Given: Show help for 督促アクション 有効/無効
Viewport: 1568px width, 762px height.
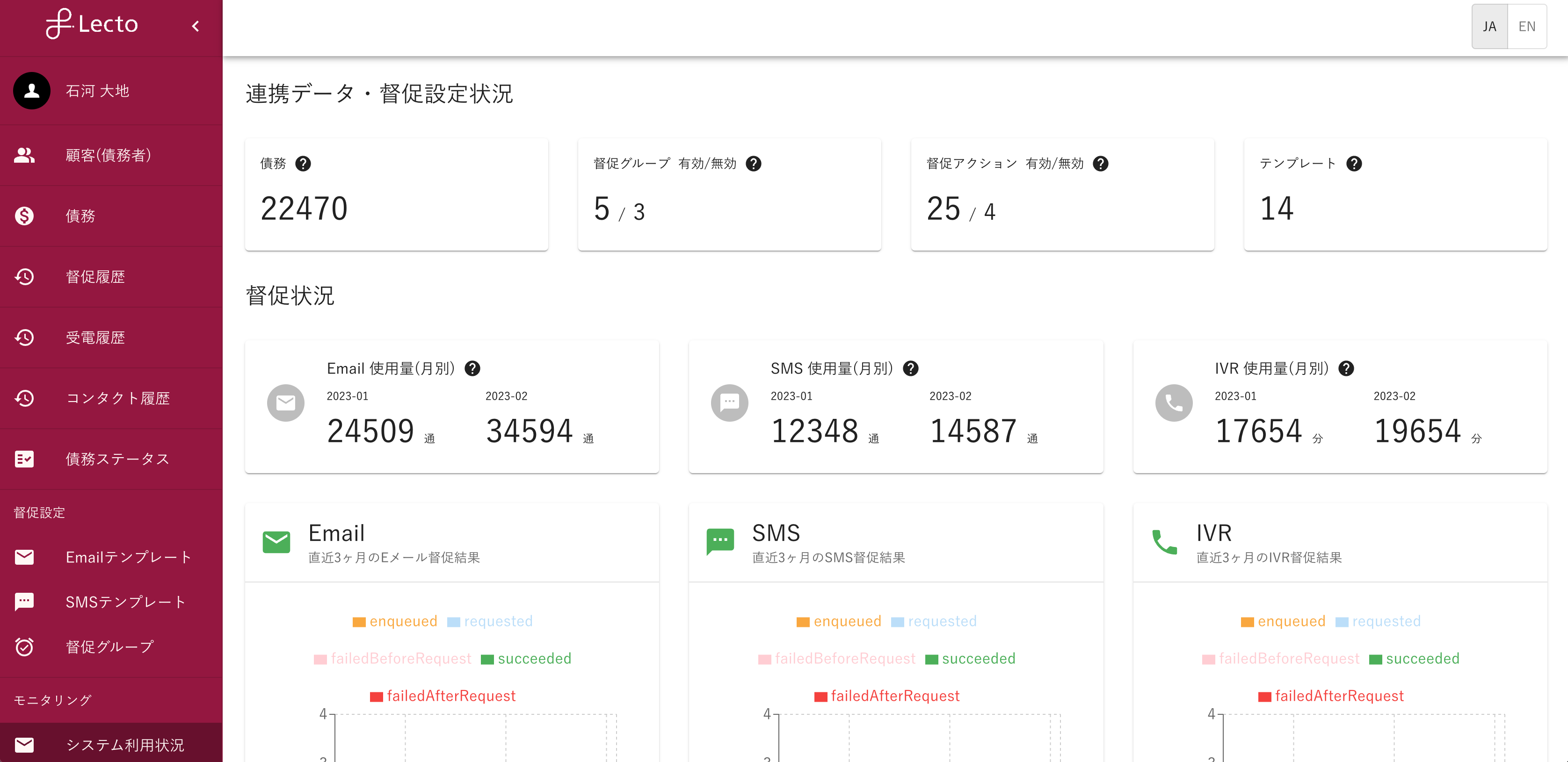Looking at the screenshot, I should point(1101,164).
